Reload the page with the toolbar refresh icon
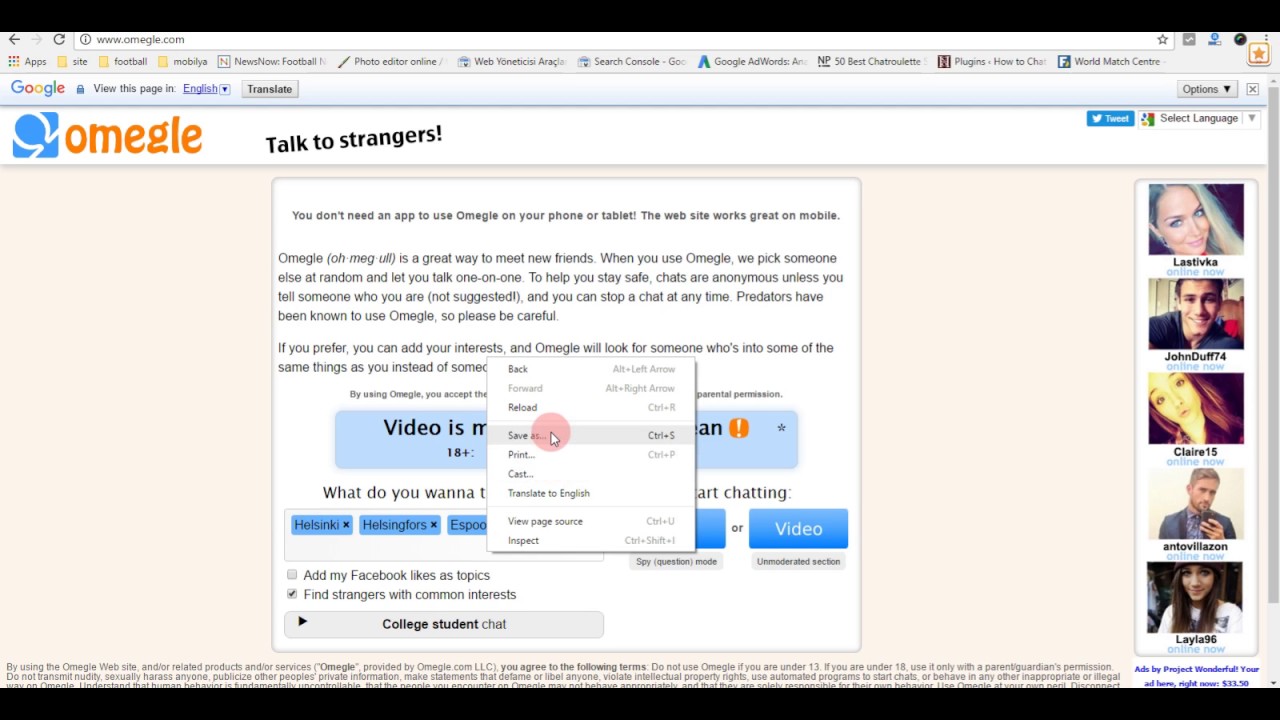 pyautogui.click(x=59, y=39)
